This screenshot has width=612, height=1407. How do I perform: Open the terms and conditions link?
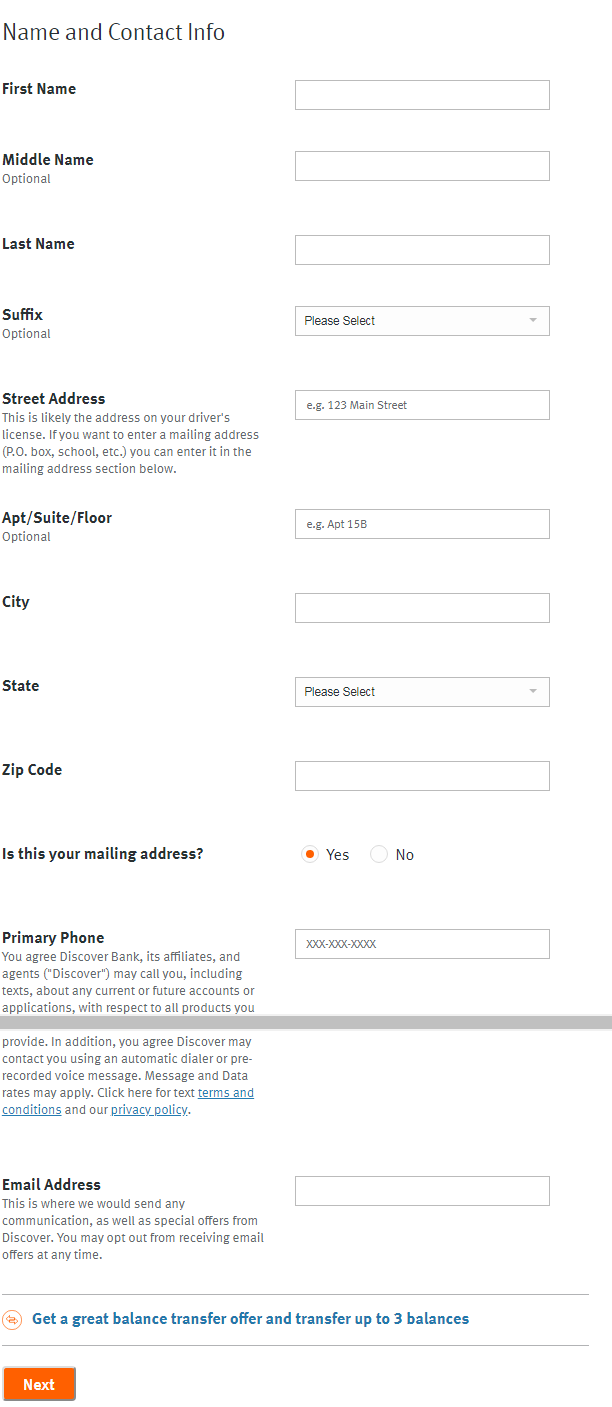[x=225, y=1092]
